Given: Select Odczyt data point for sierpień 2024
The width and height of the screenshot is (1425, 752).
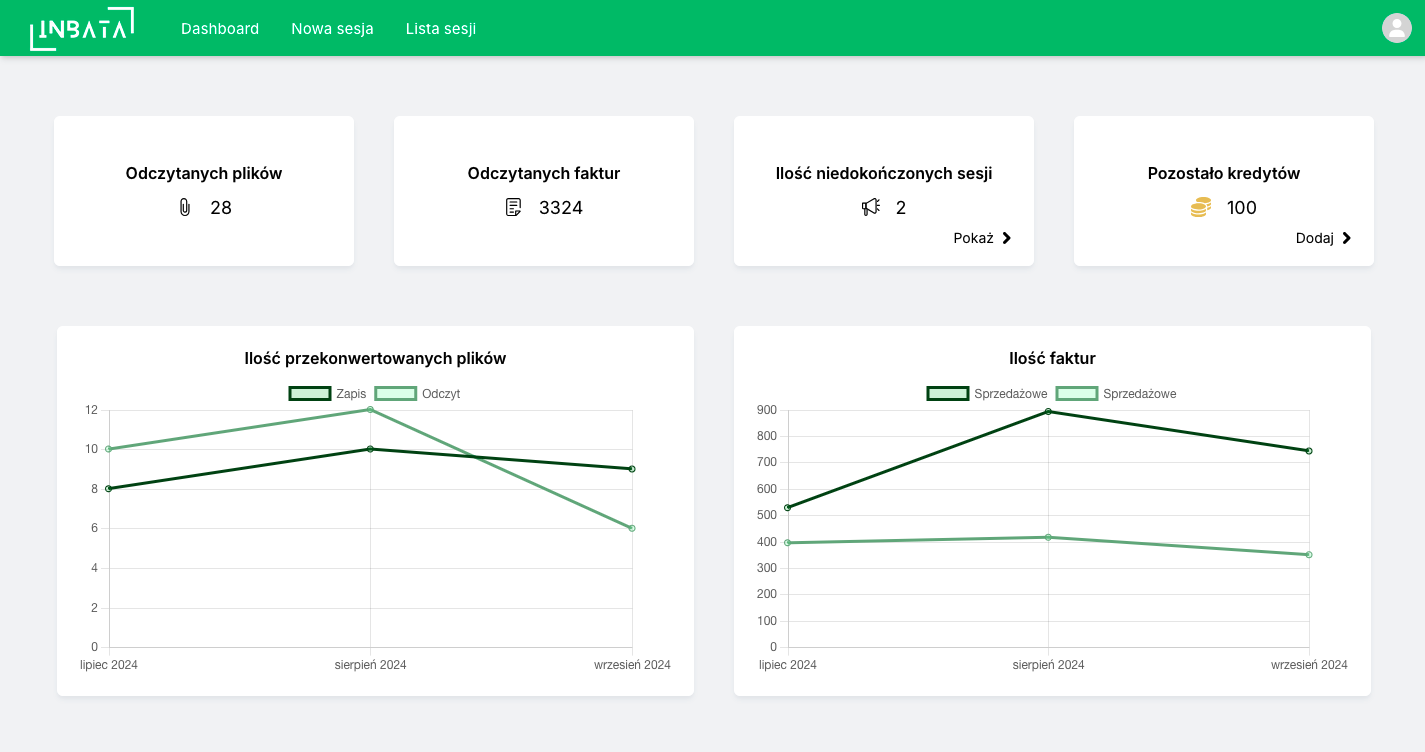Looking at the screenshot, I should (x=370, y=410).
